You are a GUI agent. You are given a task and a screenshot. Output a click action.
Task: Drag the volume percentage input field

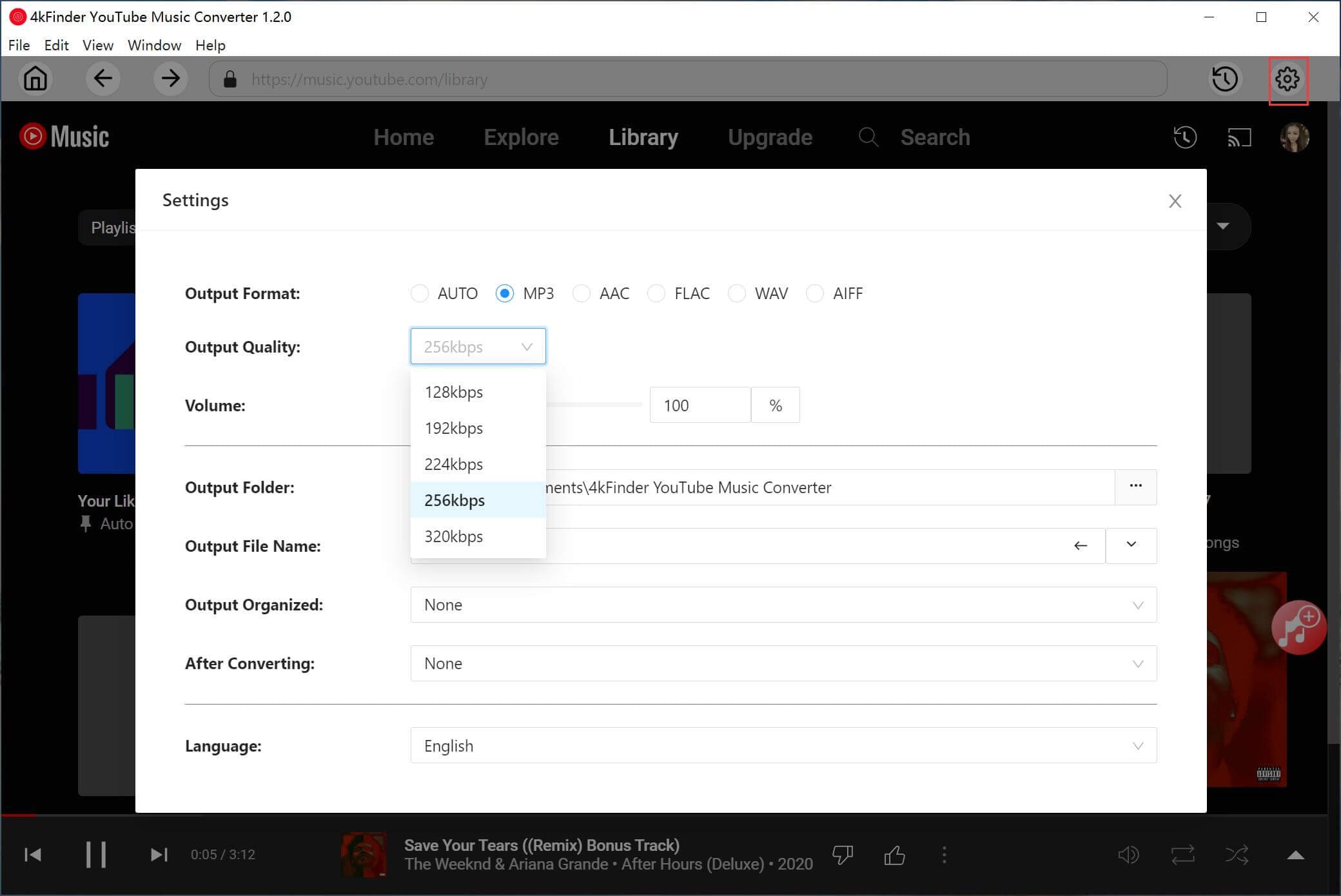(700, 404)
